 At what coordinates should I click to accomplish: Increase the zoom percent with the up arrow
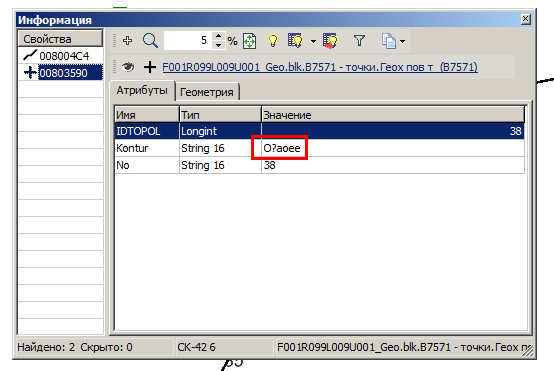(x=219, y=36)
